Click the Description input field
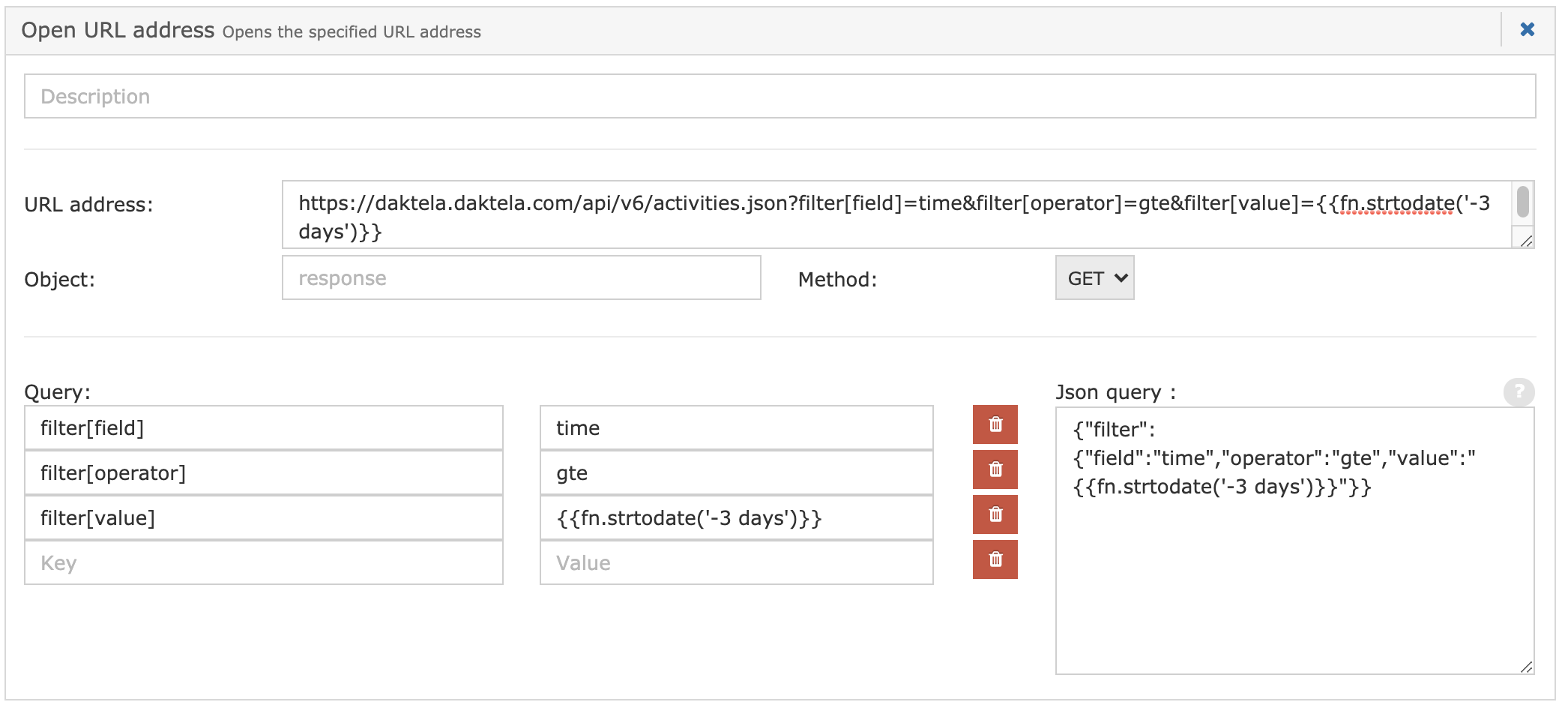This screenshot has height=711, width=1568. [780, 96]
